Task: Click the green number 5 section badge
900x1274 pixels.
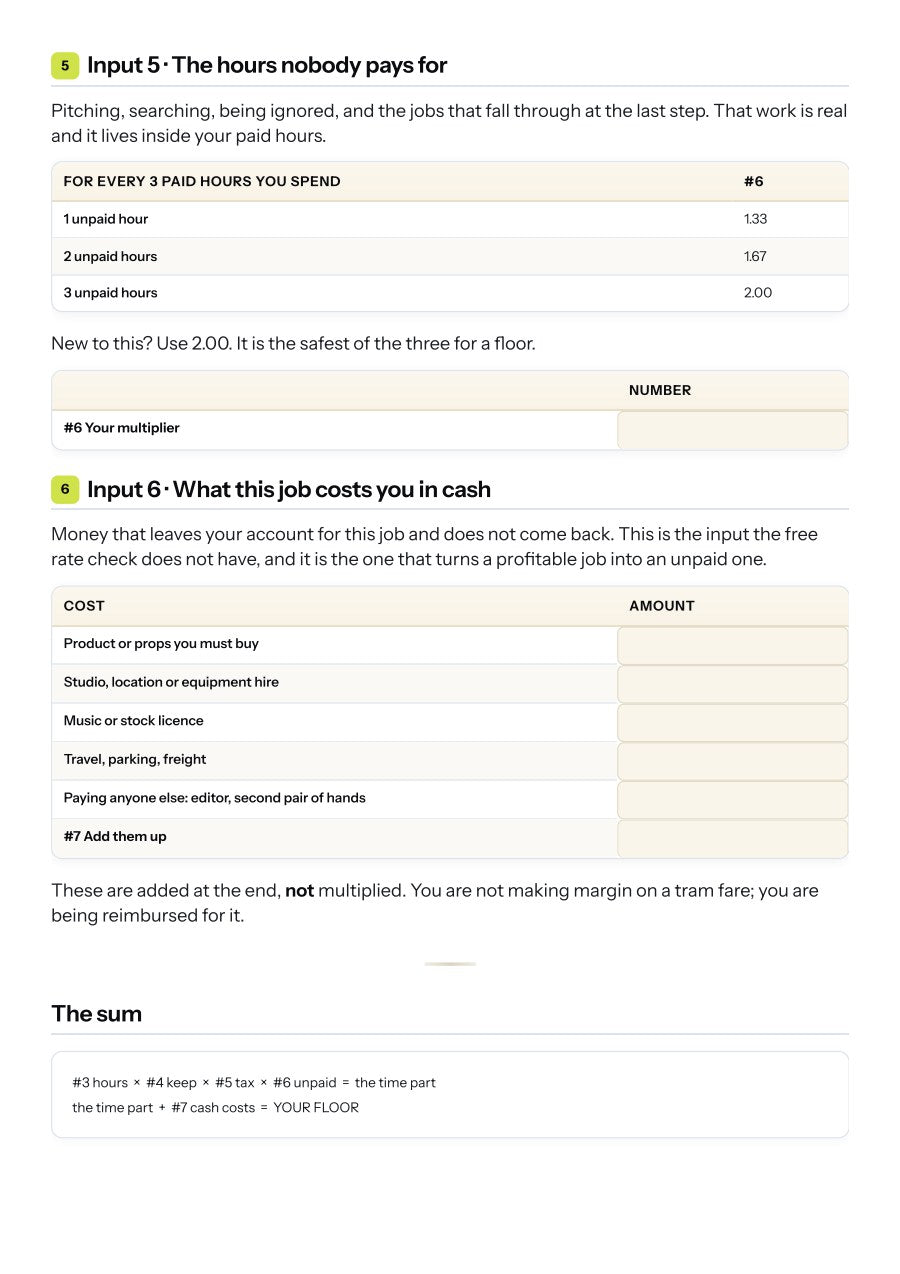Action: click(x=65, y=66)
